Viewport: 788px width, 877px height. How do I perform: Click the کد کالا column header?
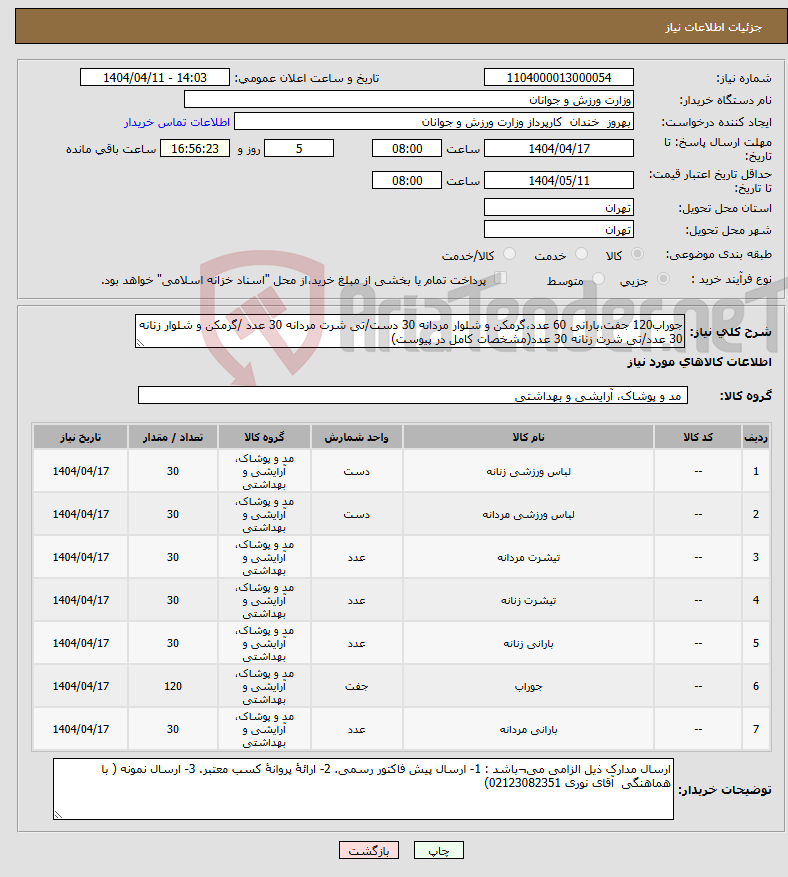(698, 437)
